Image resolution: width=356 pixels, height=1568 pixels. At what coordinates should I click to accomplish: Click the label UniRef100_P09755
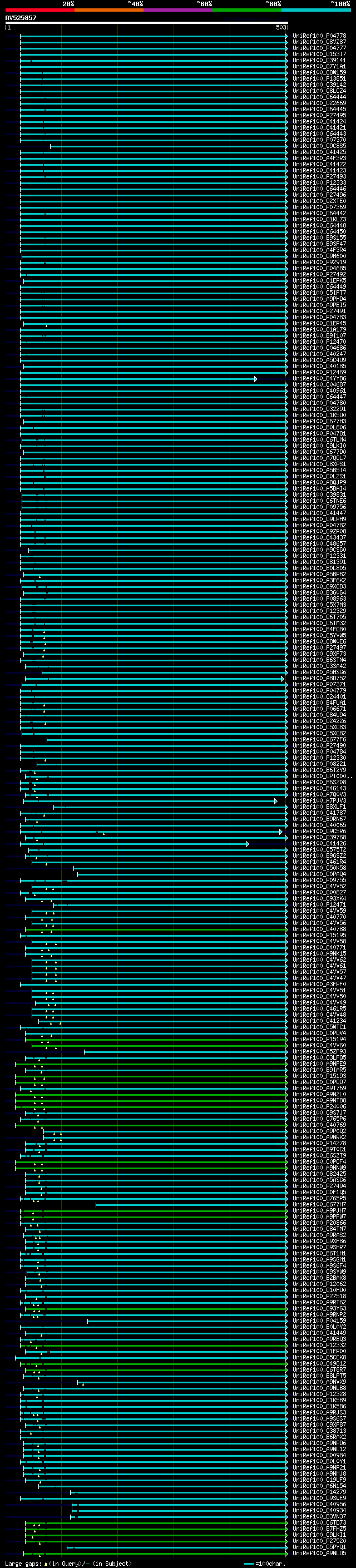[319, 880]
